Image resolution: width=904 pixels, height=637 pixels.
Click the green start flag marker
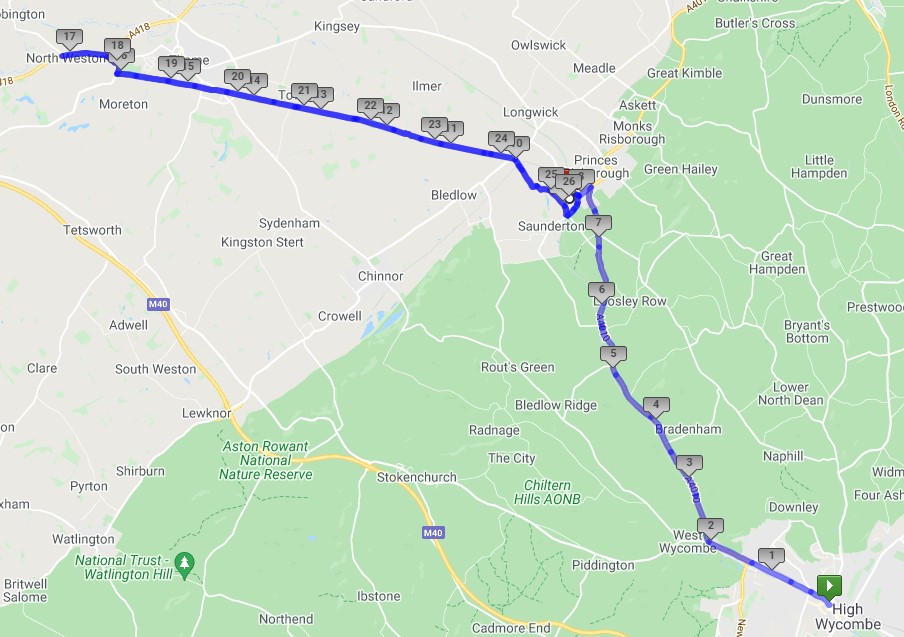(x=829, y=587)
